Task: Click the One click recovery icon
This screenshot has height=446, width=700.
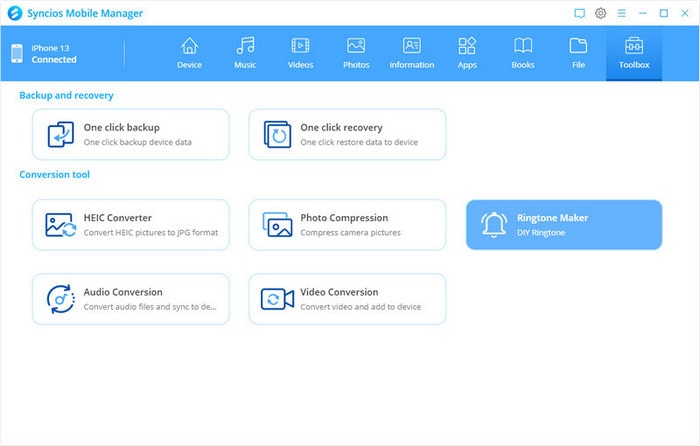Action: coord(277,134)
